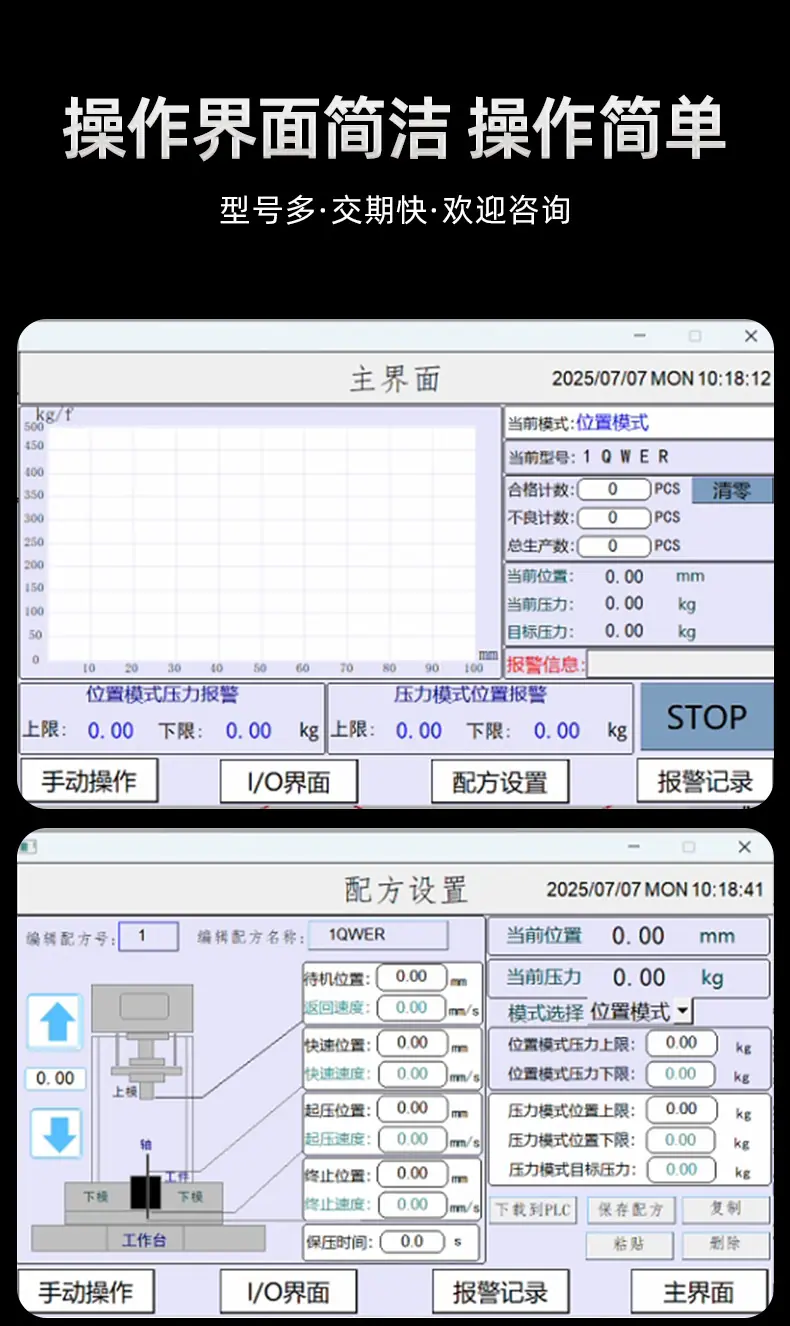Image resolution: width=790 pixels, height=1326 pixels.
Task: Click the STOP button
Action: (707, 717)
